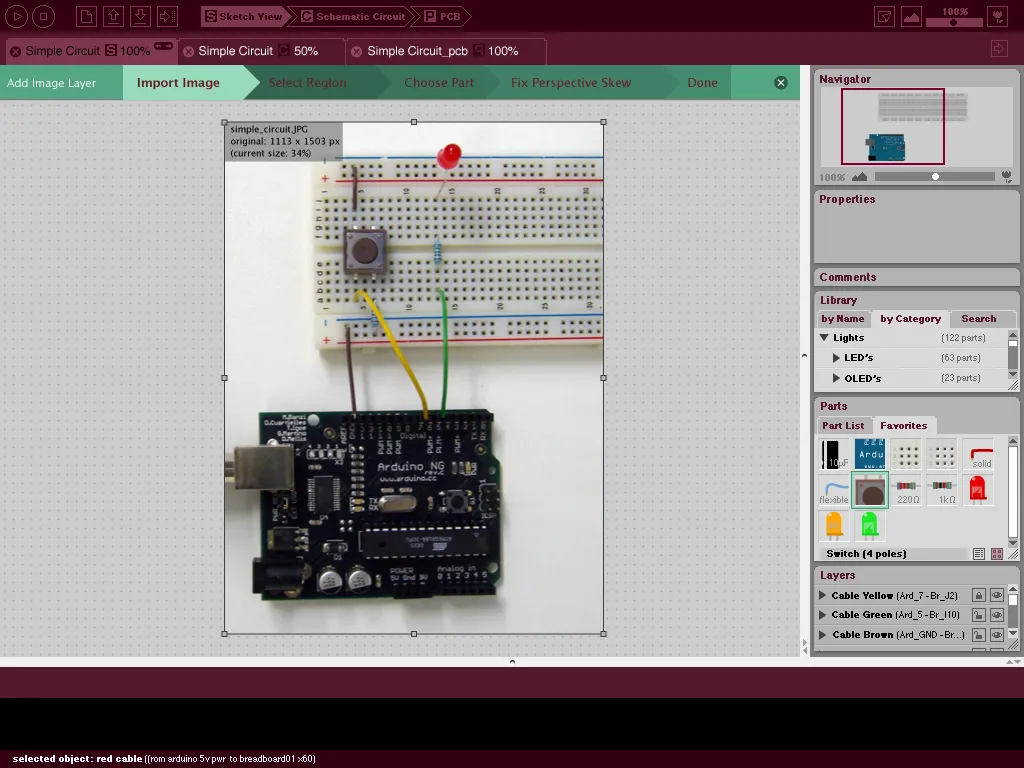Select the flexible wire part

(x=834, y=490)
